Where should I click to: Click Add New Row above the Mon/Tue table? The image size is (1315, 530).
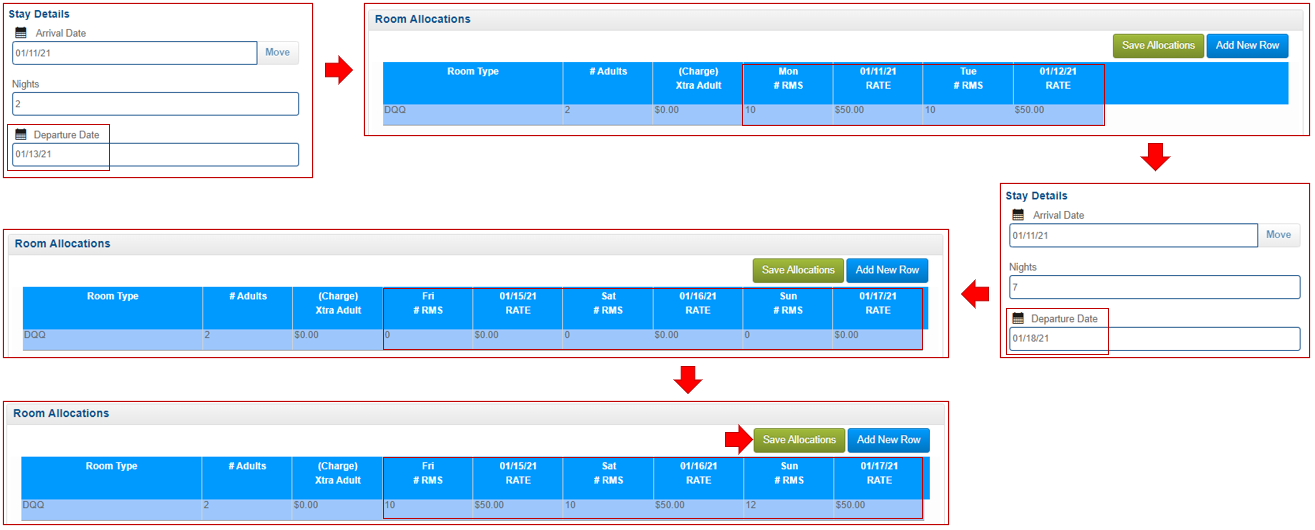coord(1247,46)
